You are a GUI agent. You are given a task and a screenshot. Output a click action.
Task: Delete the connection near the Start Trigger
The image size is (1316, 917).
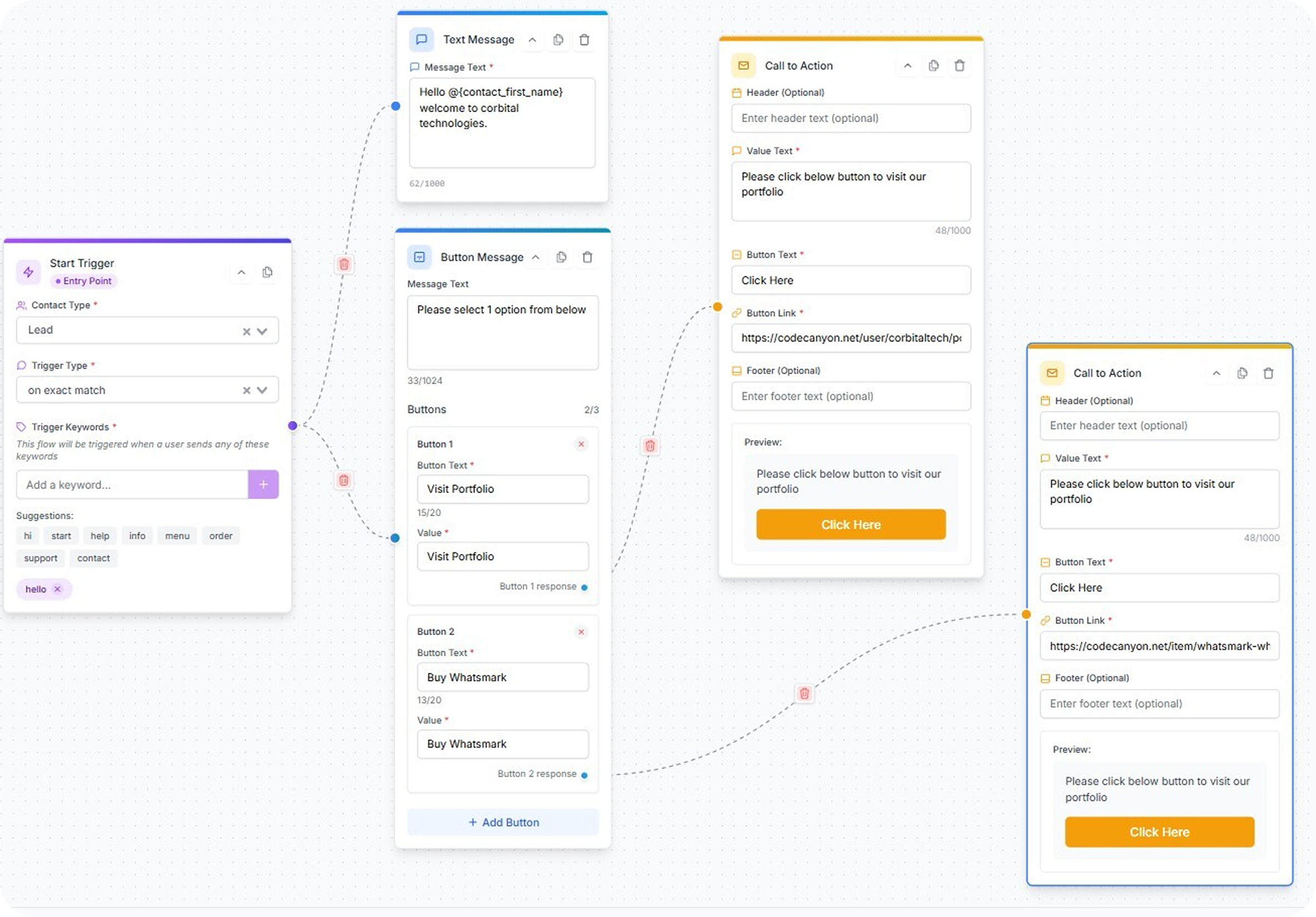coord(343,264)
